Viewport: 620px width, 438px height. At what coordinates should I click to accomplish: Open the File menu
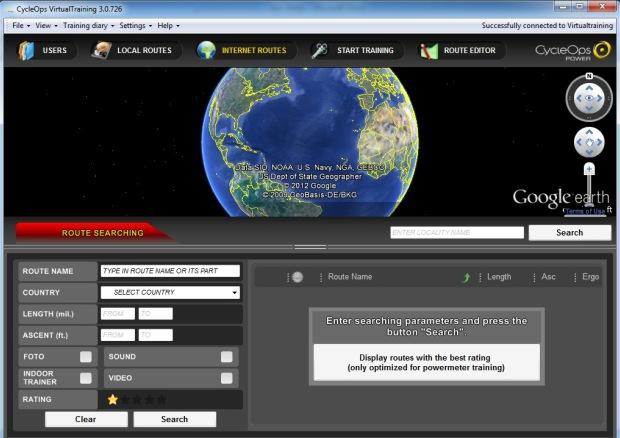pyautogui.click(x=20, y=25)
